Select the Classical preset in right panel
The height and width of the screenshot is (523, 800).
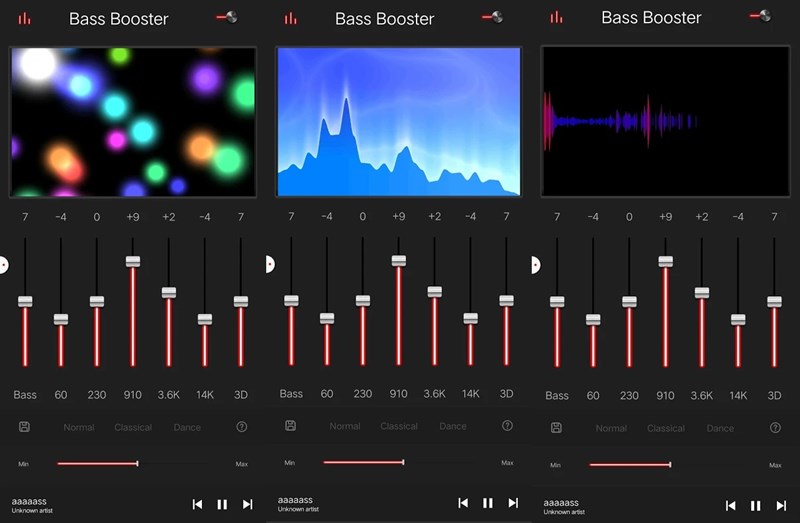click(666, 428)
